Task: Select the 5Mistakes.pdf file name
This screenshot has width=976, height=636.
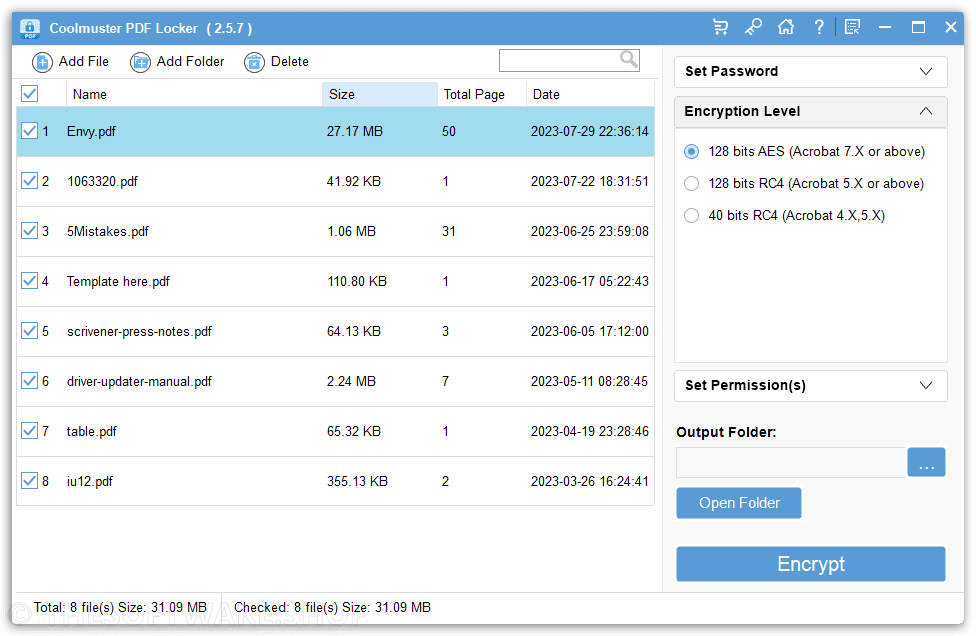Action: click(x=108, y=231)
